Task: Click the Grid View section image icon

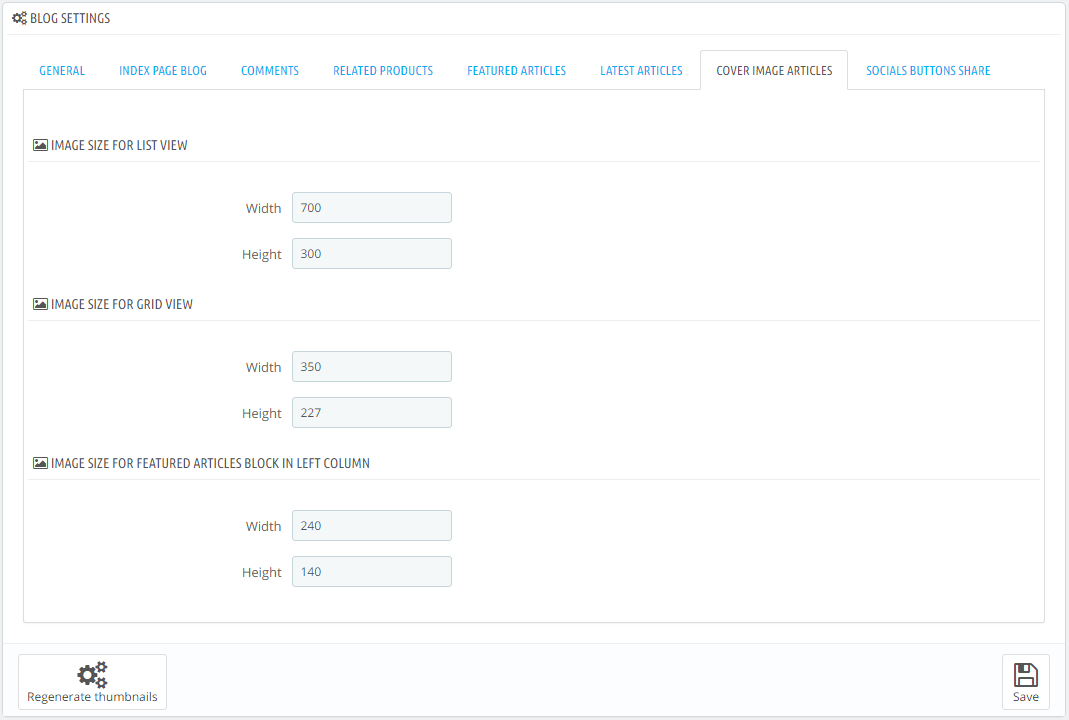Action: (x=40, y=304)
